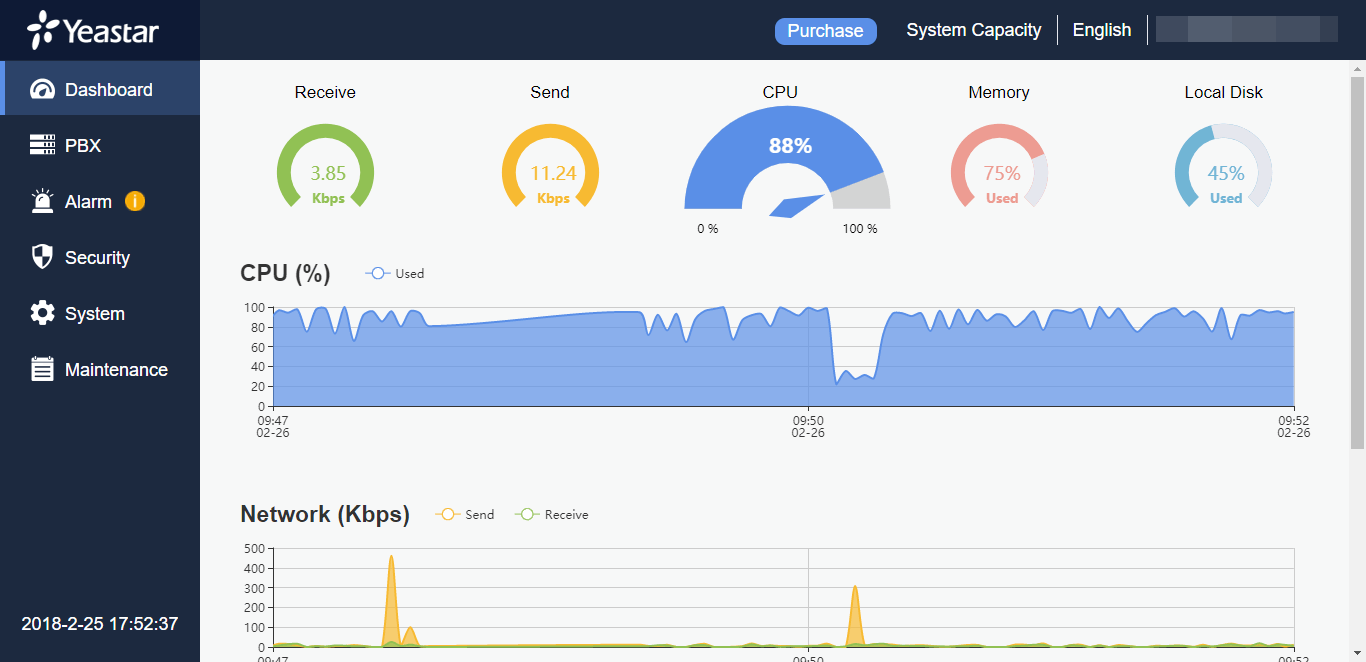
Task: Open the System menu item
Action: pyautogui.click(x=100, y=313)
